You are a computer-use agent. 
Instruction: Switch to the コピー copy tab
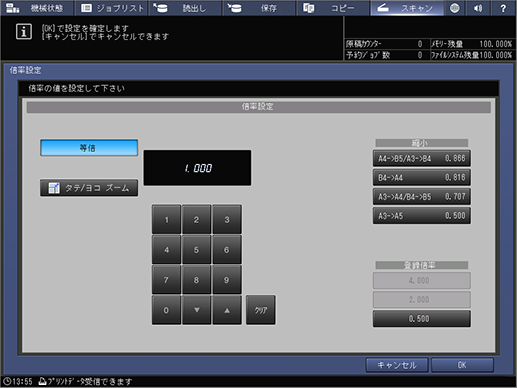point(333,8)
